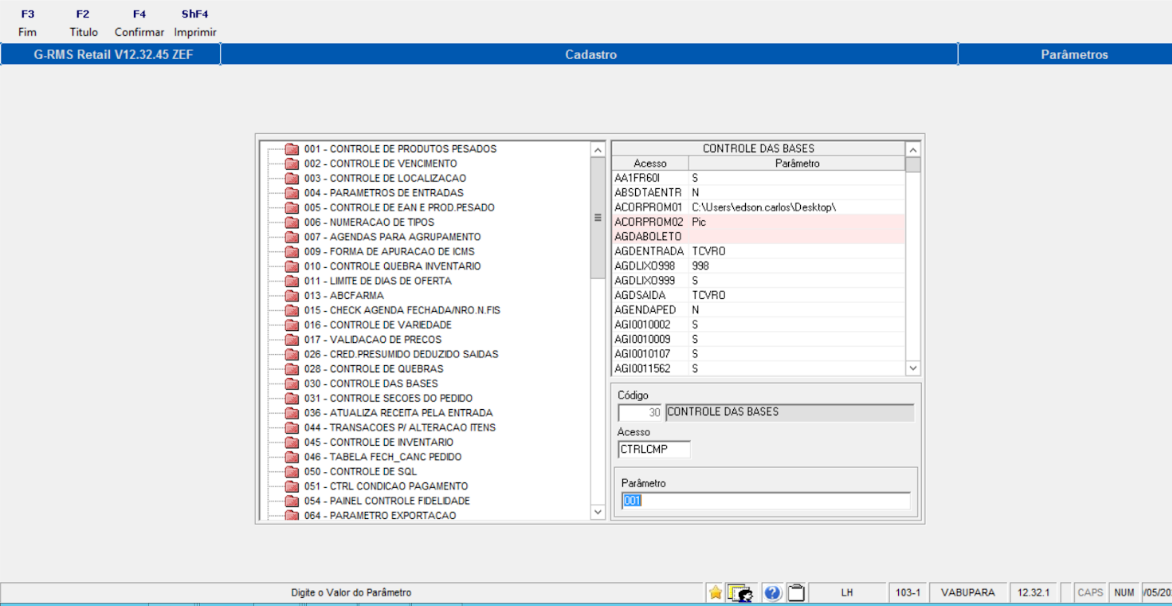Click the yellow star favorites icon
The width and height of the screenshot is (1172, 606).
[x=715, y=593]
